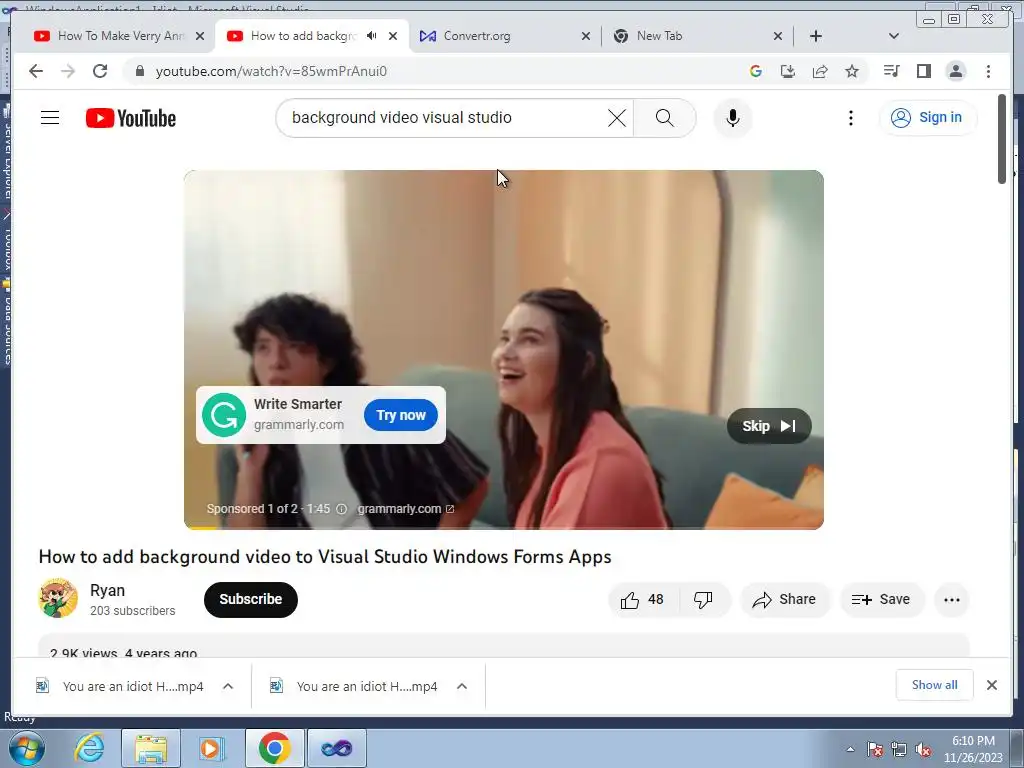
Task: Expand options for first downloaded mp4
Action: pyautogui.click(x=228, y=686)
